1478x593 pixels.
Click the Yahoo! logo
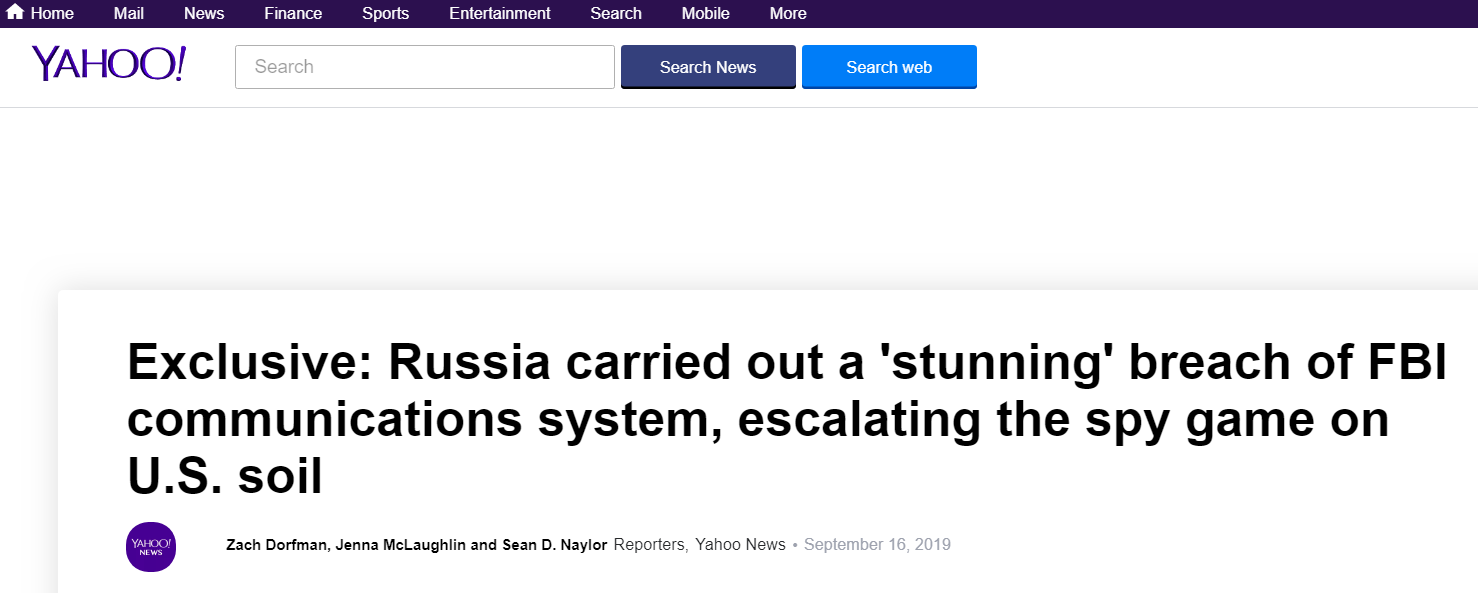[x=108, y=63]
